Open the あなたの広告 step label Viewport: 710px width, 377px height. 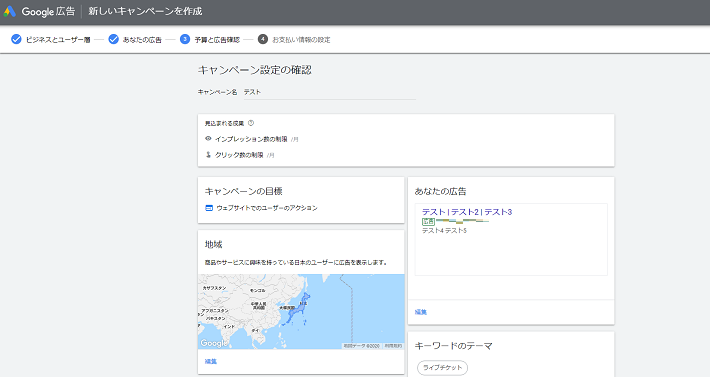142,40
